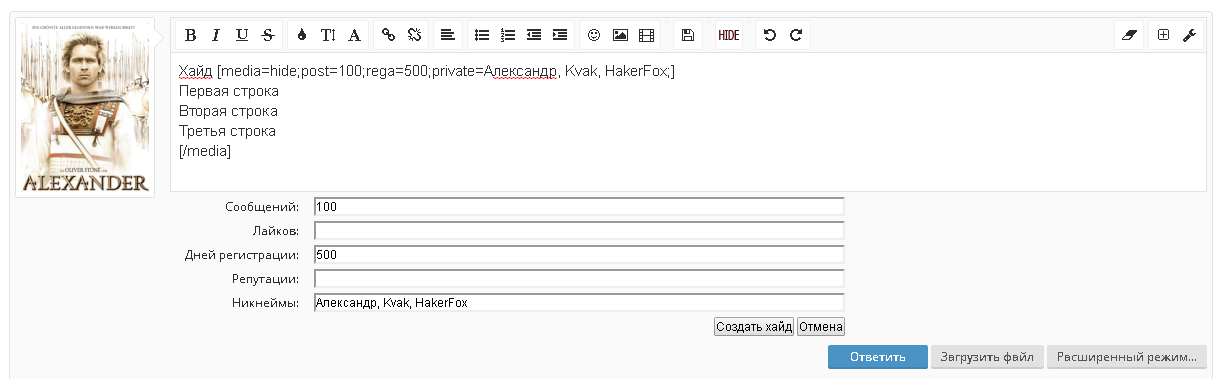Click the Загрузить файл button
The image size is (1223, 379).
pyautogui.click(x=987, y=357)
